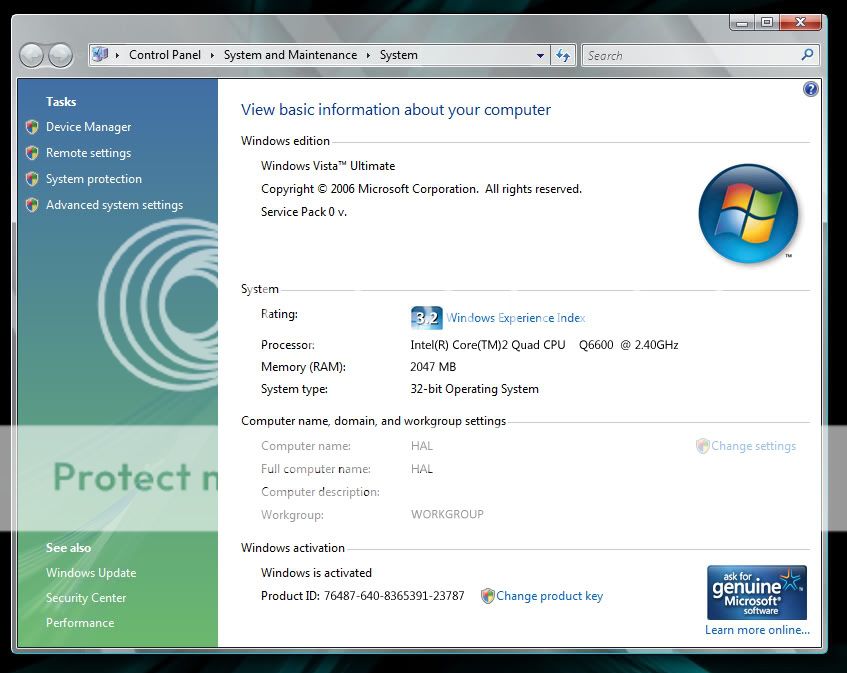Click the 32-bit Operating System text
847x673 pixels.
point(474,389)
